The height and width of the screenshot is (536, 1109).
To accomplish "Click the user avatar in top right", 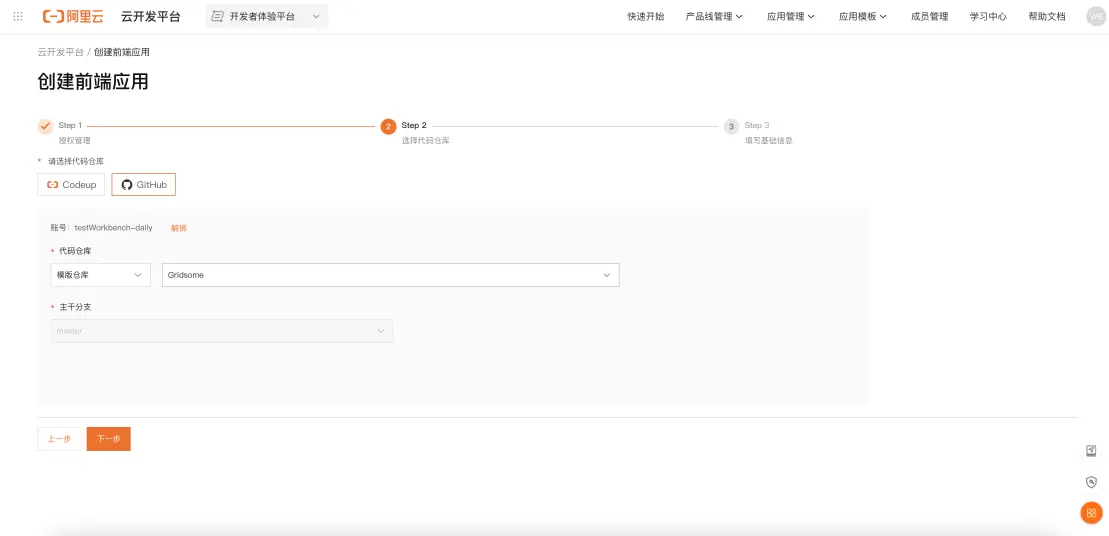I will point(1095,16).
